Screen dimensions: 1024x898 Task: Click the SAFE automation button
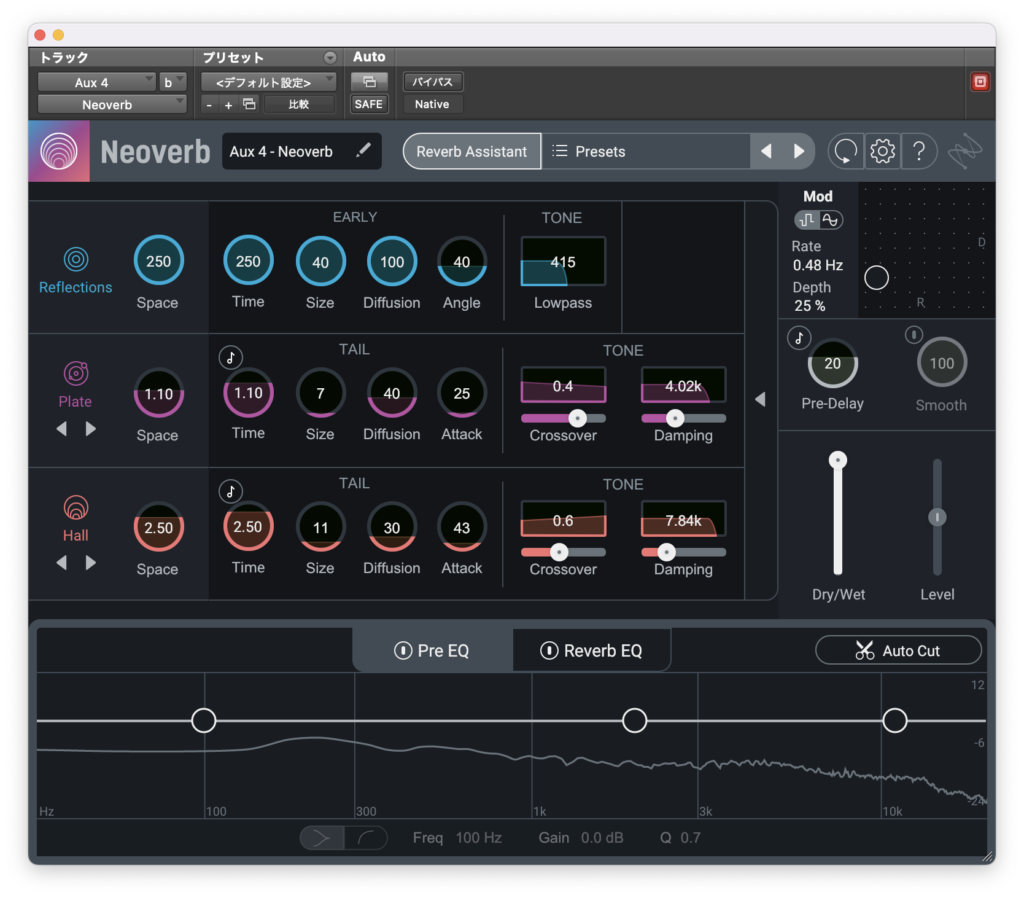coord(368,104)
